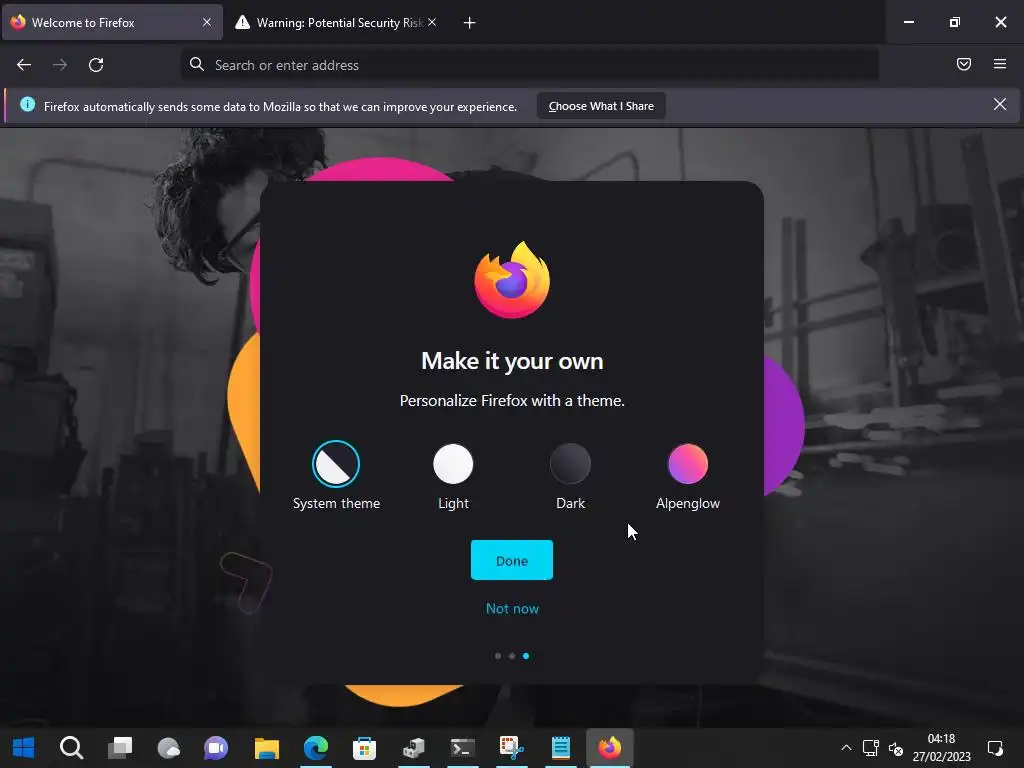The image size is (1024, 768).
Task: Click the second onboarding step dot
Action: 512,656
